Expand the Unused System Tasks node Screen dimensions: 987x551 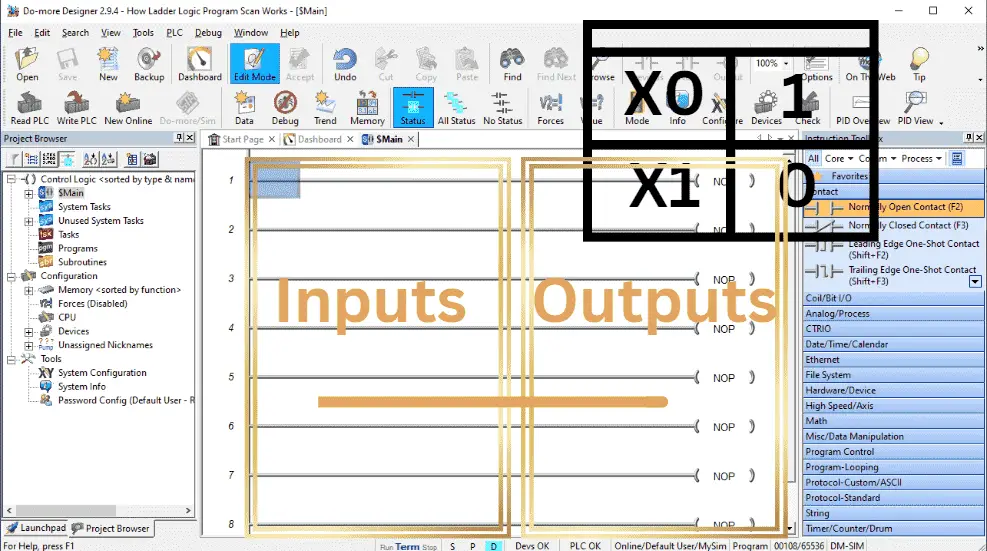point(29,221)
